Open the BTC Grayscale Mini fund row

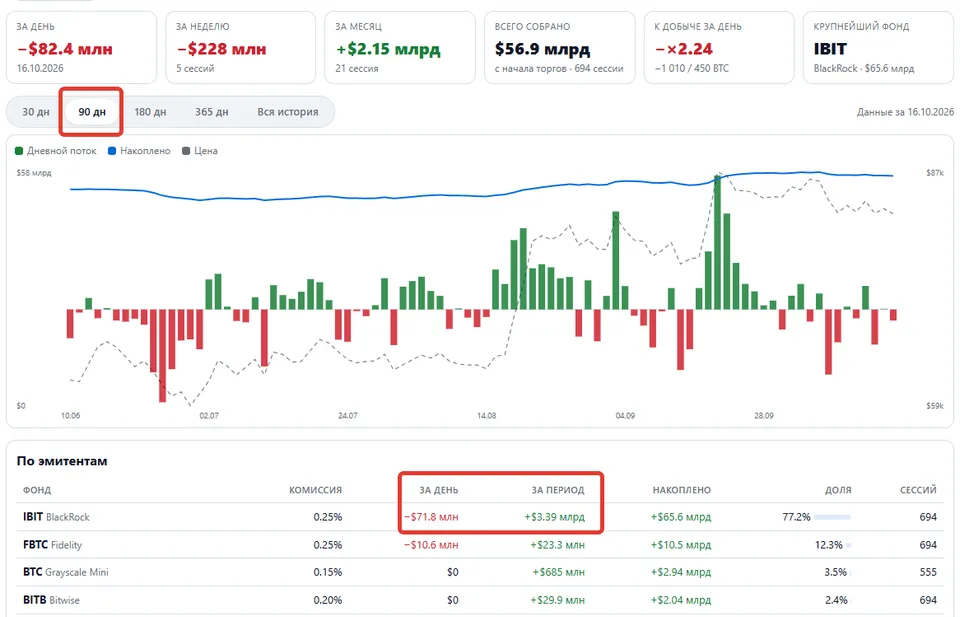click(x=480, y=572)
